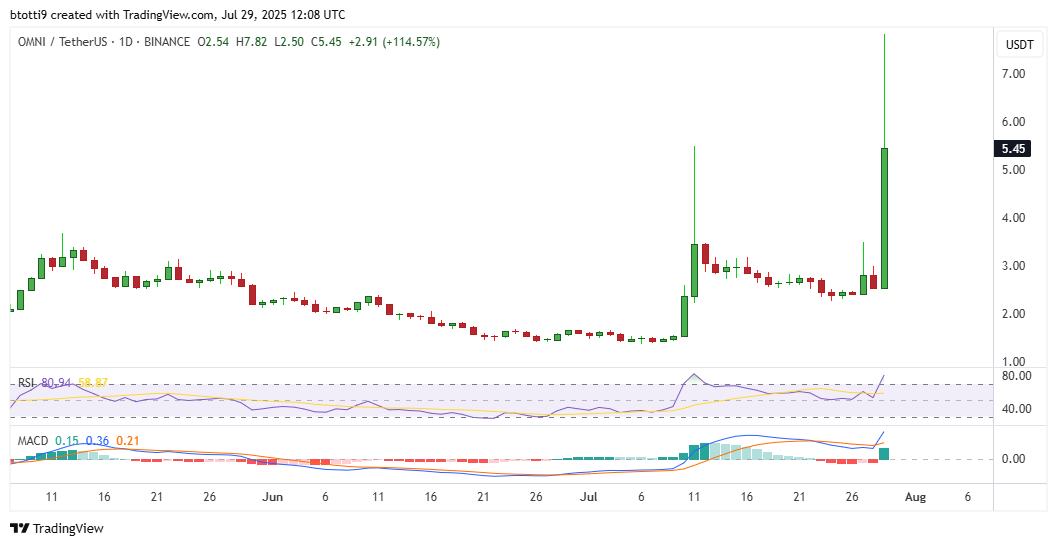
Task: Click the 5.45 current price tag
Action: [1015, 149]
